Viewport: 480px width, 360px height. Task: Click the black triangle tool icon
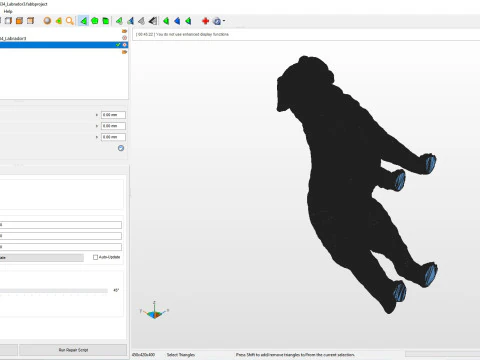pos(153,21)
